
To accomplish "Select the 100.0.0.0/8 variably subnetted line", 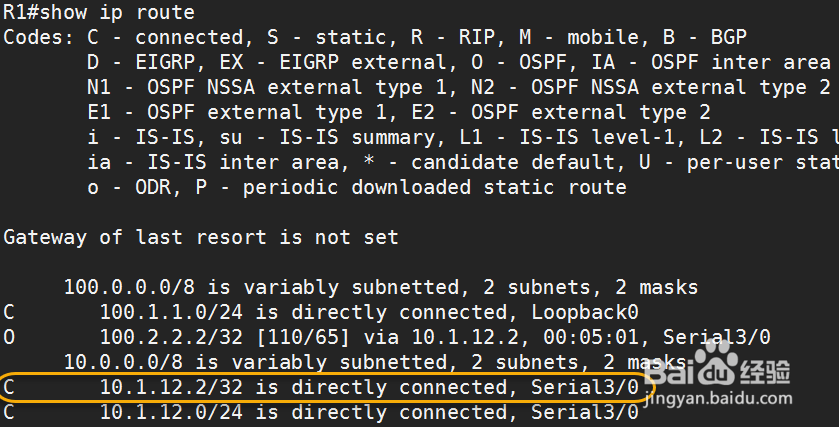I will point(380,287).
